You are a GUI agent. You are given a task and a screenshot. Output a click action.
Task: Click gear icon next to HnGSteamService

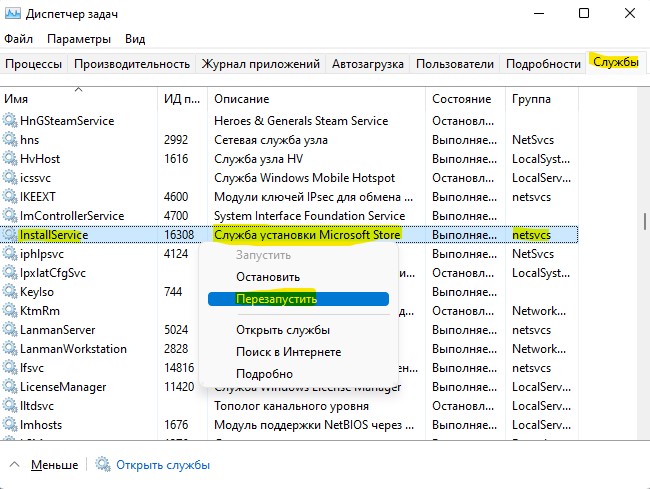point(10,121)
